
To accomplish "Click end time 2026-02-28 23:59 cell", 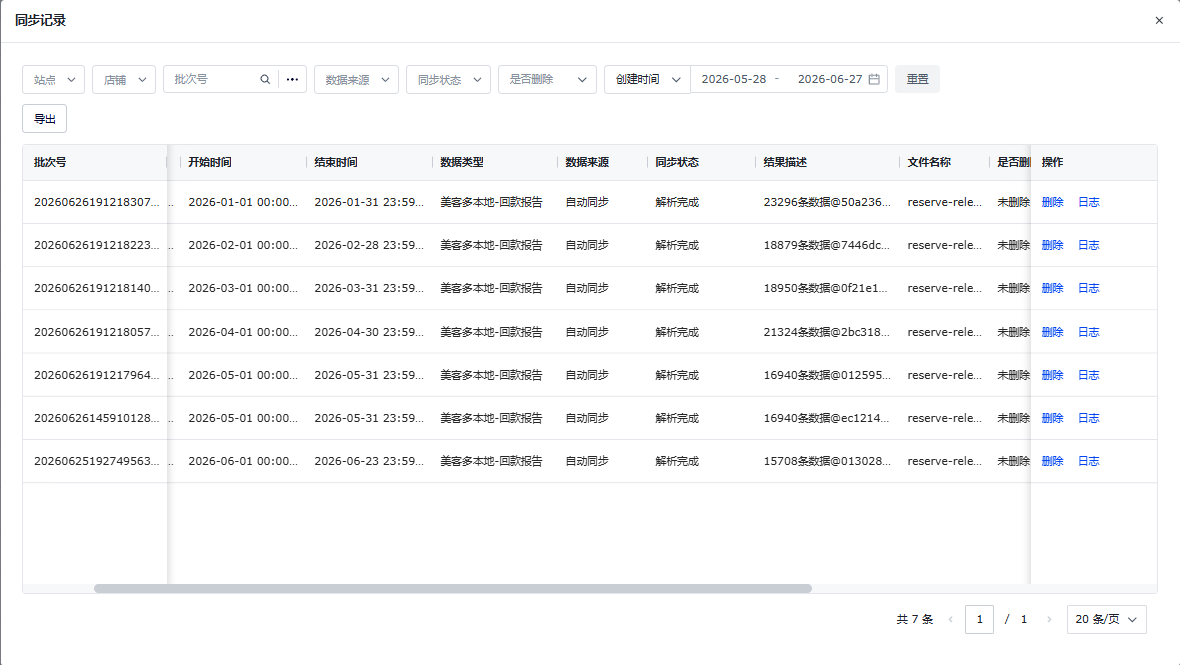I will (369, 245).
